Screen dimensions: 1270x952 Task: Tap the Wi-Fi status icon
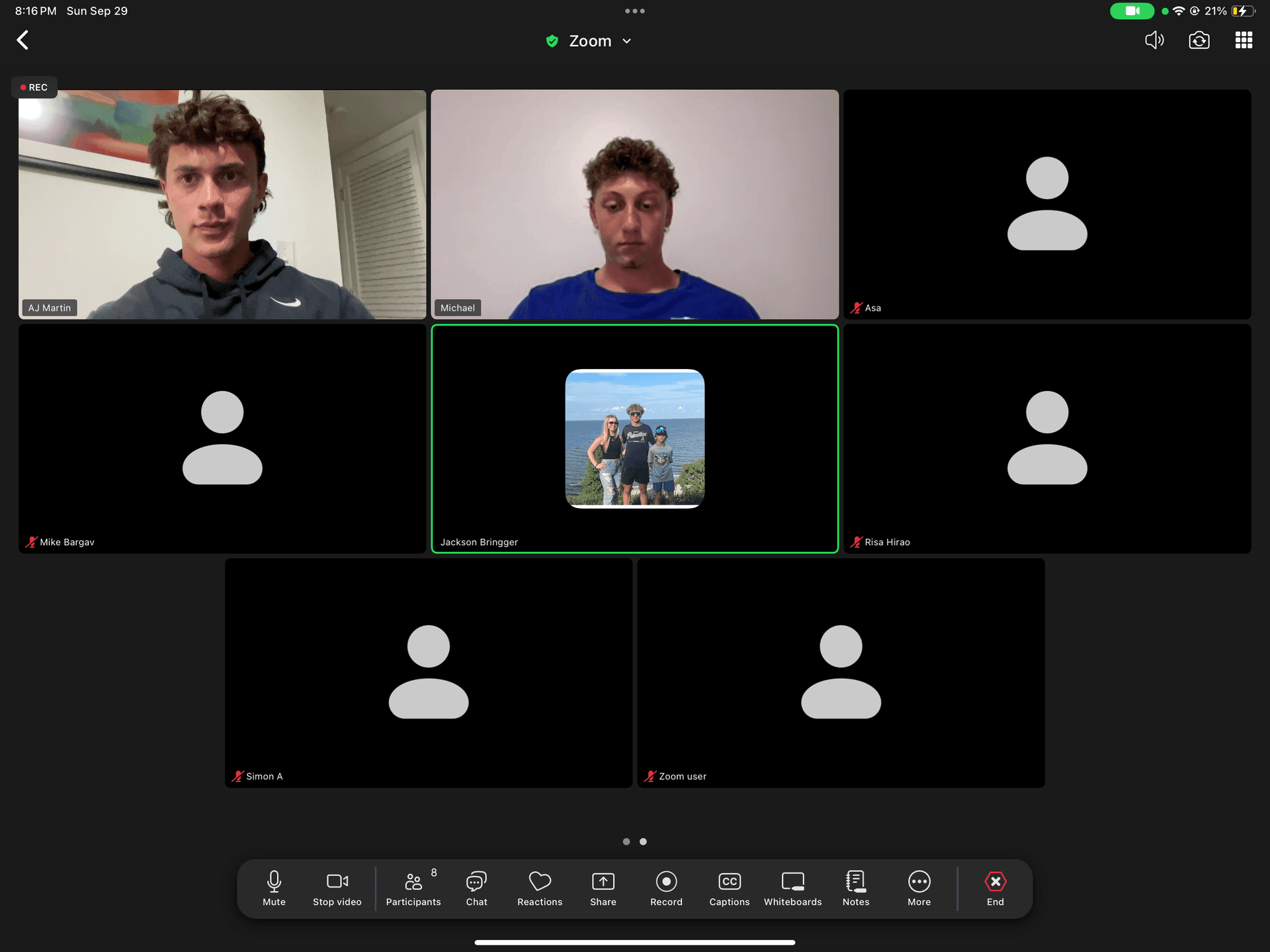(1179, 11)
